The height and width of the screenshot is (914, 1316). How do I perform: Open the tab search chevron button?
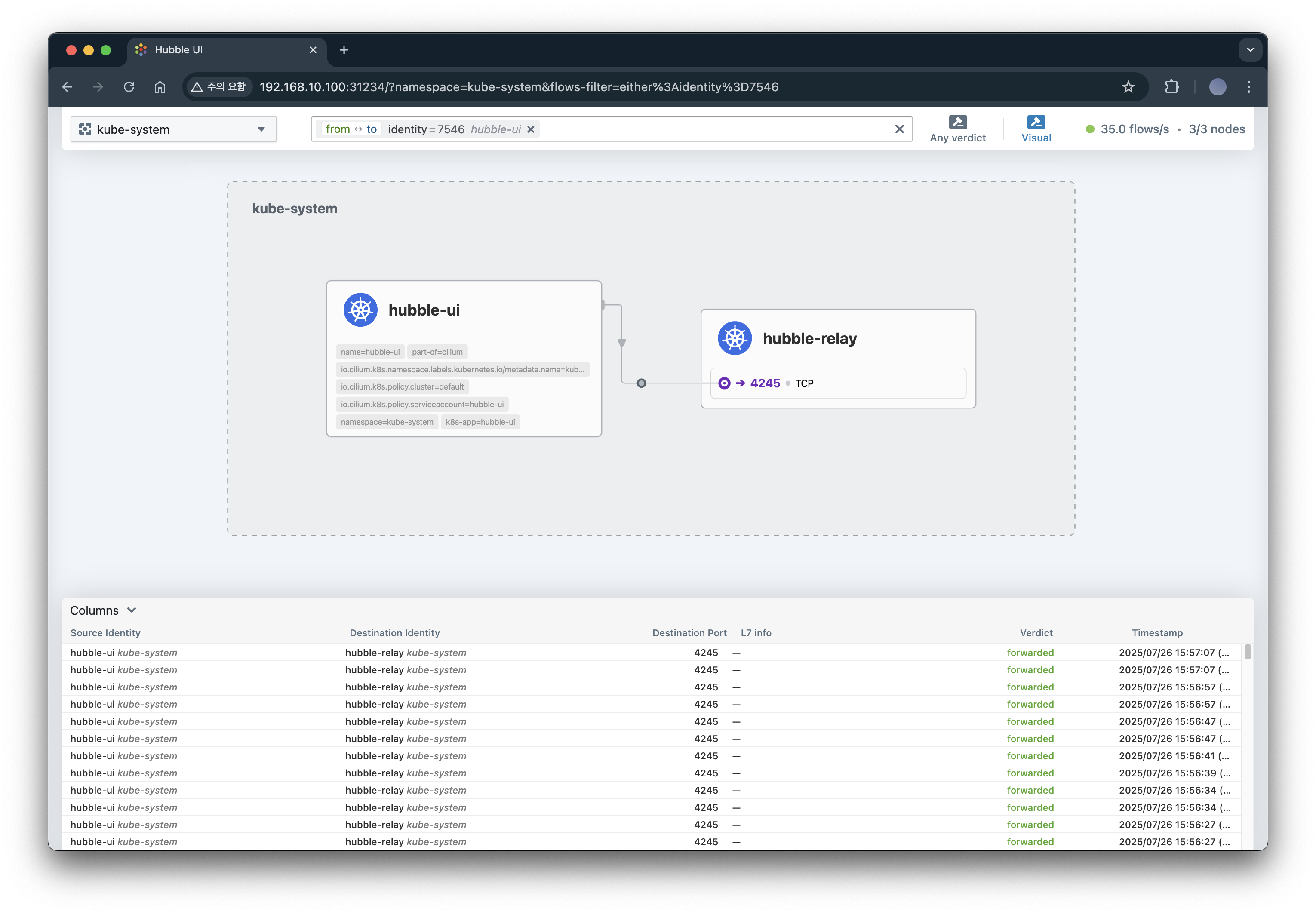(x=1250, y=50)
